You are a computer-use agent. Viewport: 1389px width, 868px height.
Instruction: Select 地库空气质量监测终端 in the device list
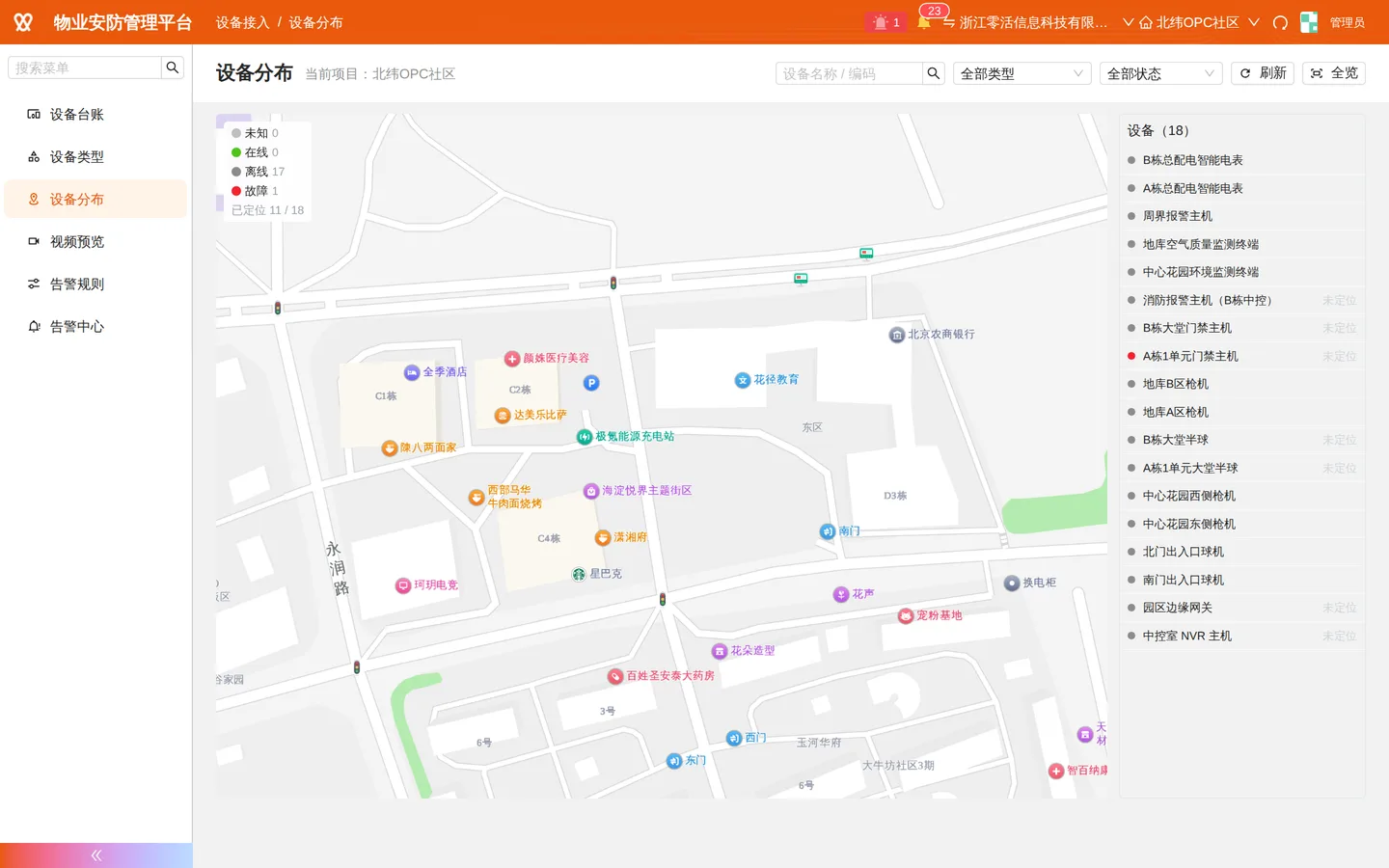coord(1242,244)
